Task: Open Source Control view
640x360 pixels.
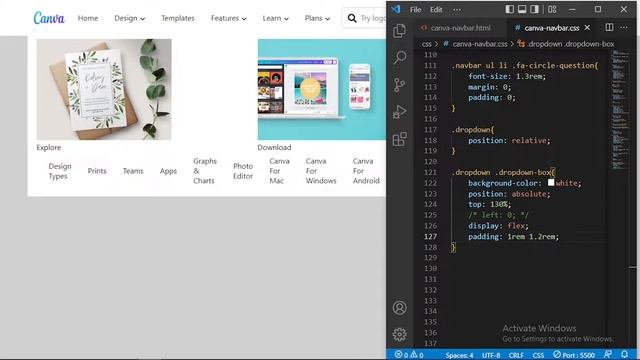Action: [400, 85]
